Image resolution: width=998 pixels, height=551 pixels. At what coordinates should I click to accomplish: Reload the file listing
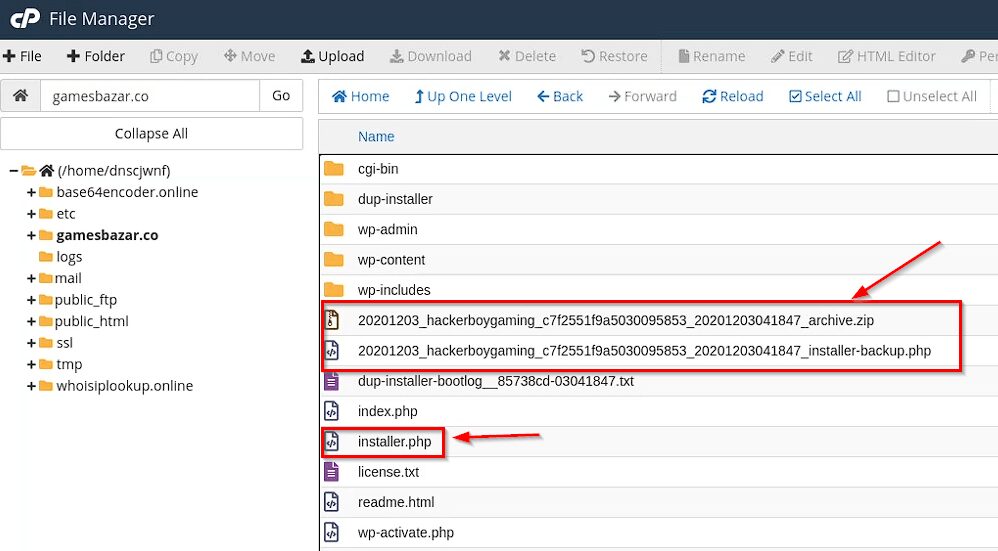(733, 96)
